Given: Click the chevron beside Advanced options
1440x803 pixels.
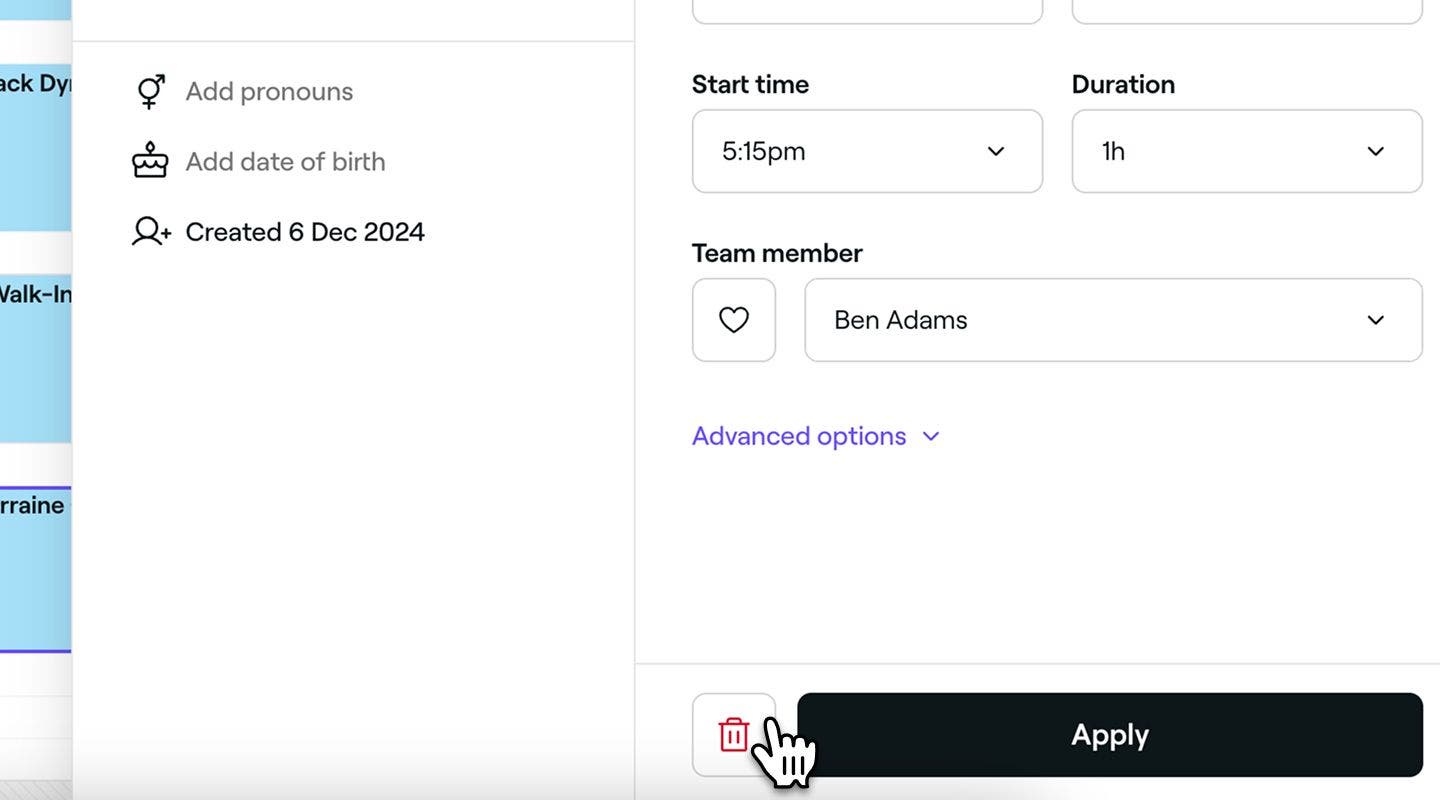Looking at the screenshot, I should 931,436.
